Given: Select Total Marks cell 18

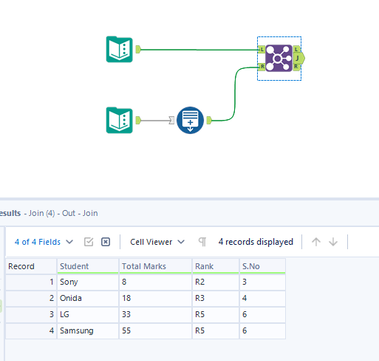Looking at the screenshot, I should [x=155, y=298].
